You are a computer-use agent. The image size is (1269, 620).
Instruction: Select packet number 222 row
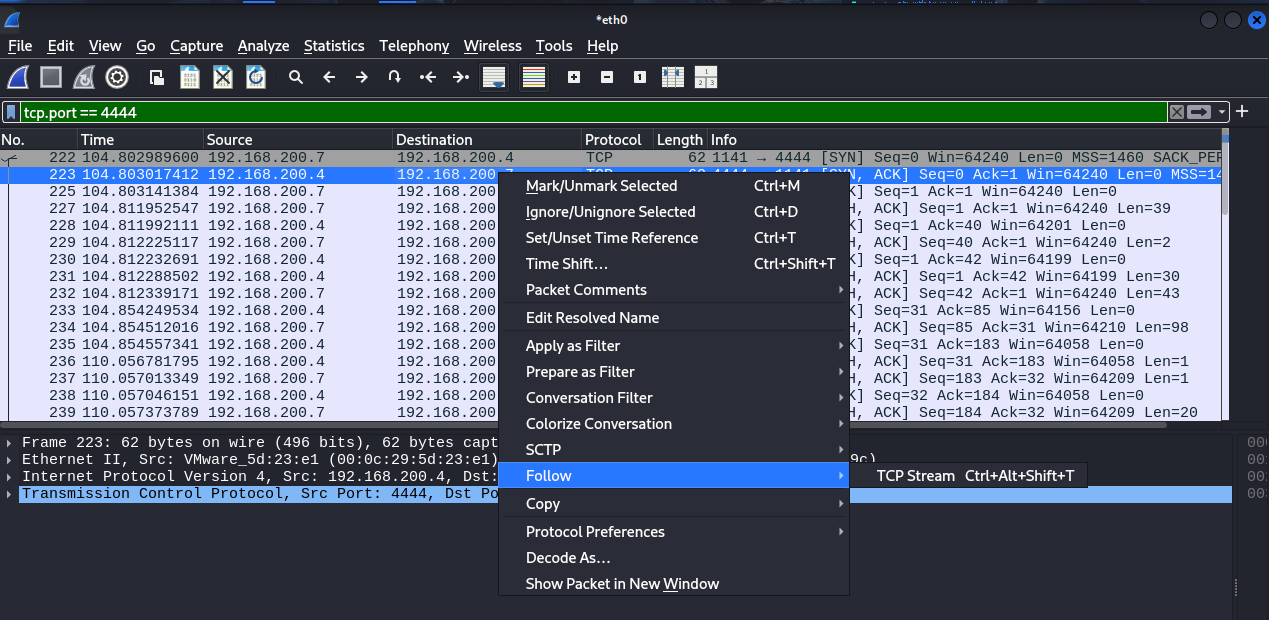coord(611,158)
